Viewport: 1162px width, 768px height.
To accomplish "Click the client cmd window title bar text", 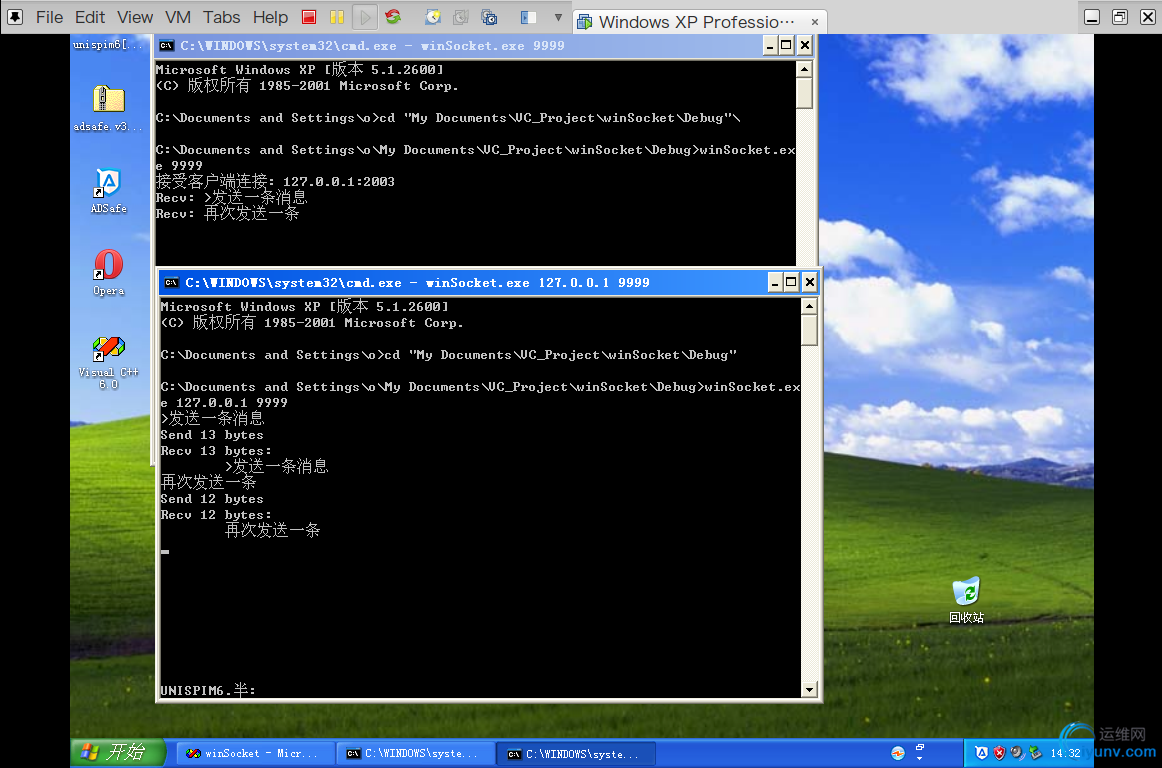I will [x=417, y=282].
